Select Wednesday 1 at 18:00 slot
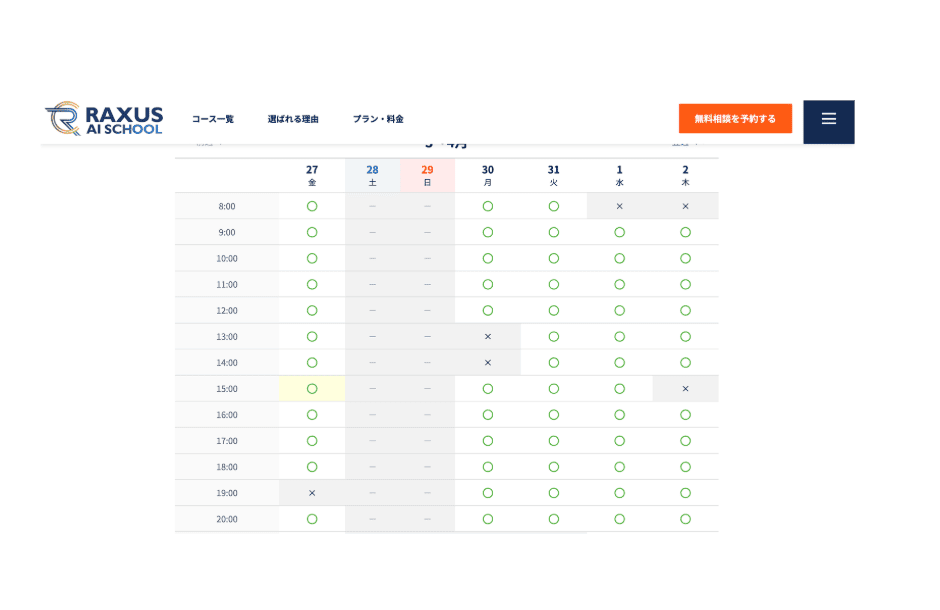Viewport: 940px width, 610px height. [620, 467]
